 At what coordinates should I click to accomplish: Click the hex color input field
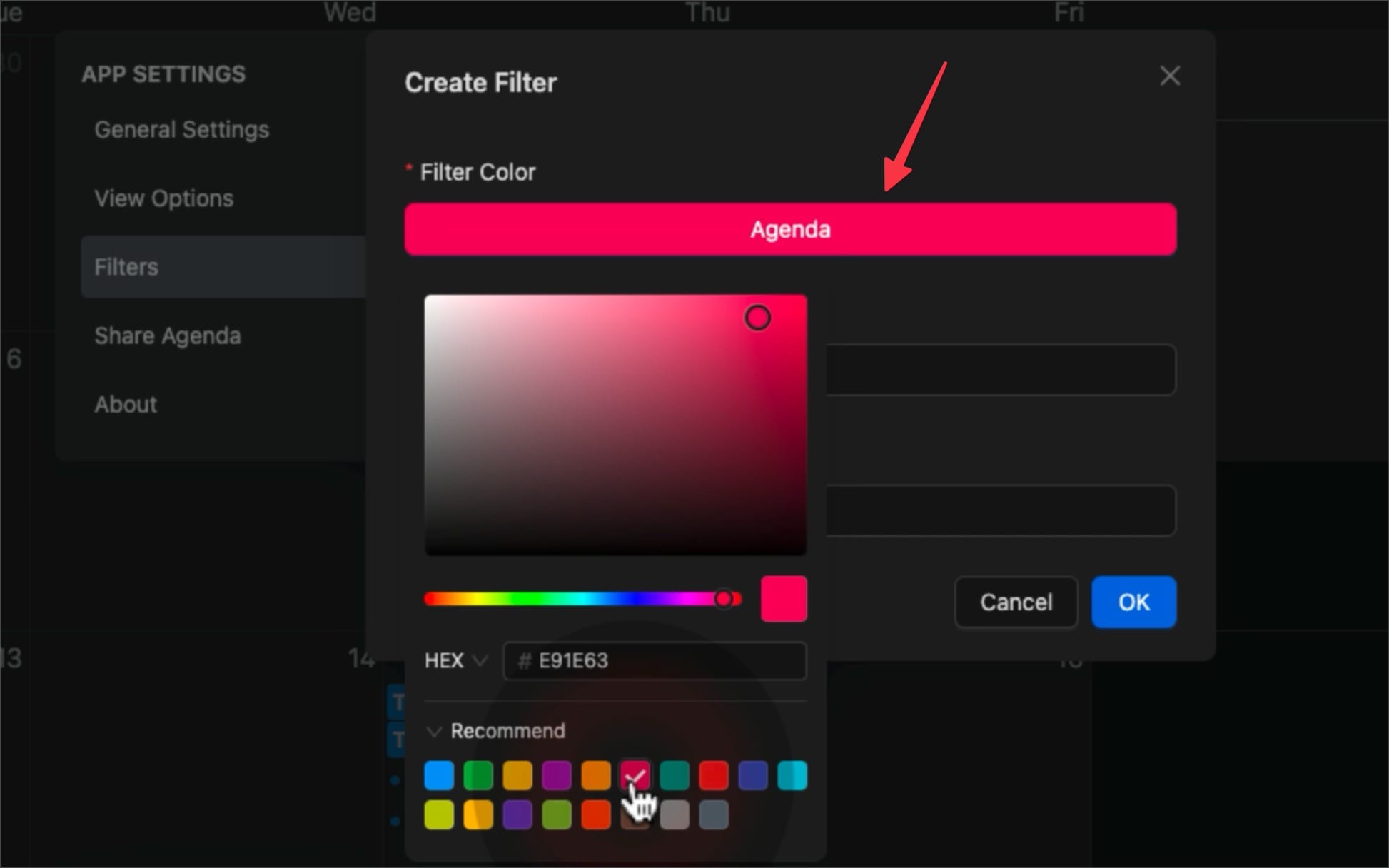pos(655,659)
